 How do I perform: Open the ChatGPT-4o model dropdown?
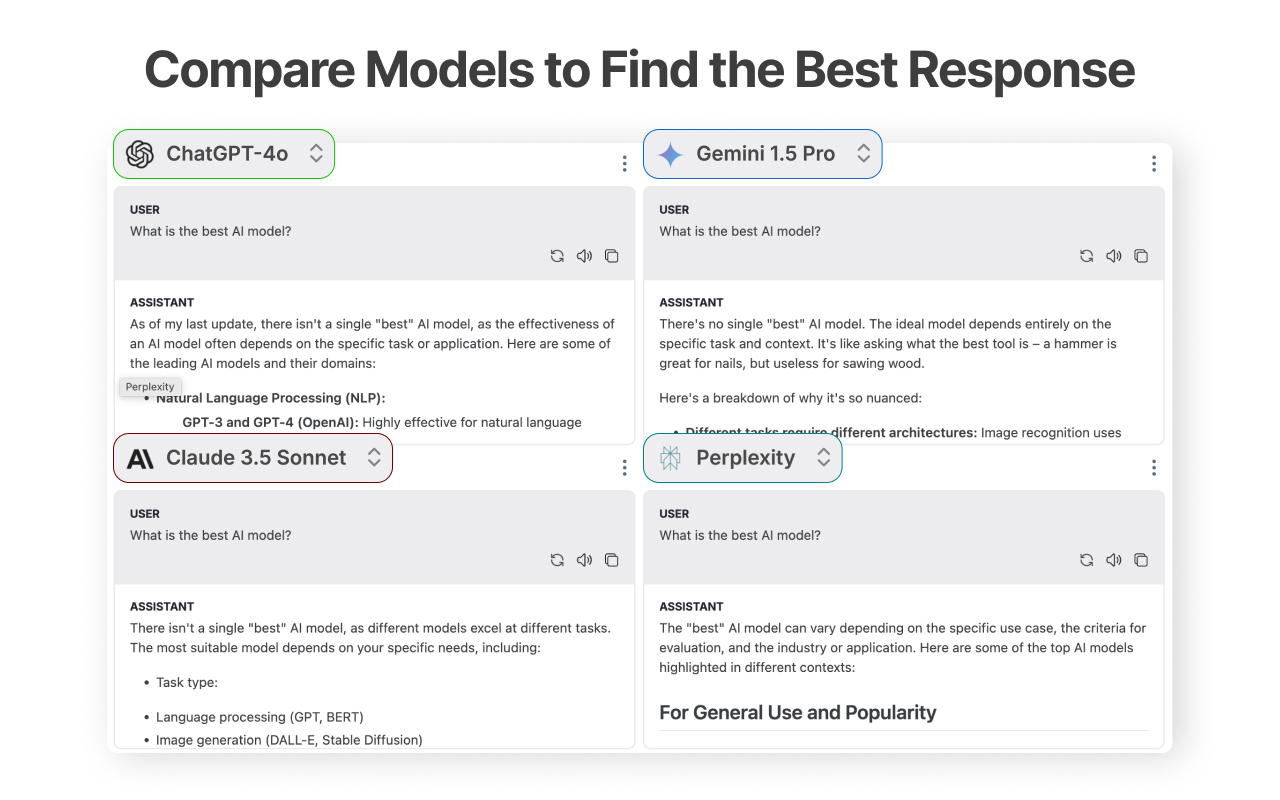[x=316, y=153]
